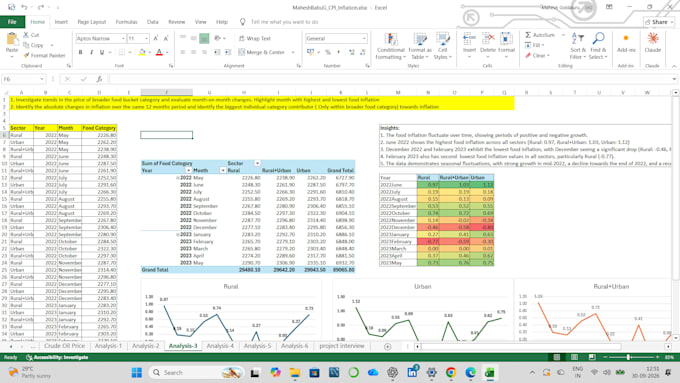Screen dimensions: 680x383
Task: Click the Increase Indent icon
Action: [228, 52]
